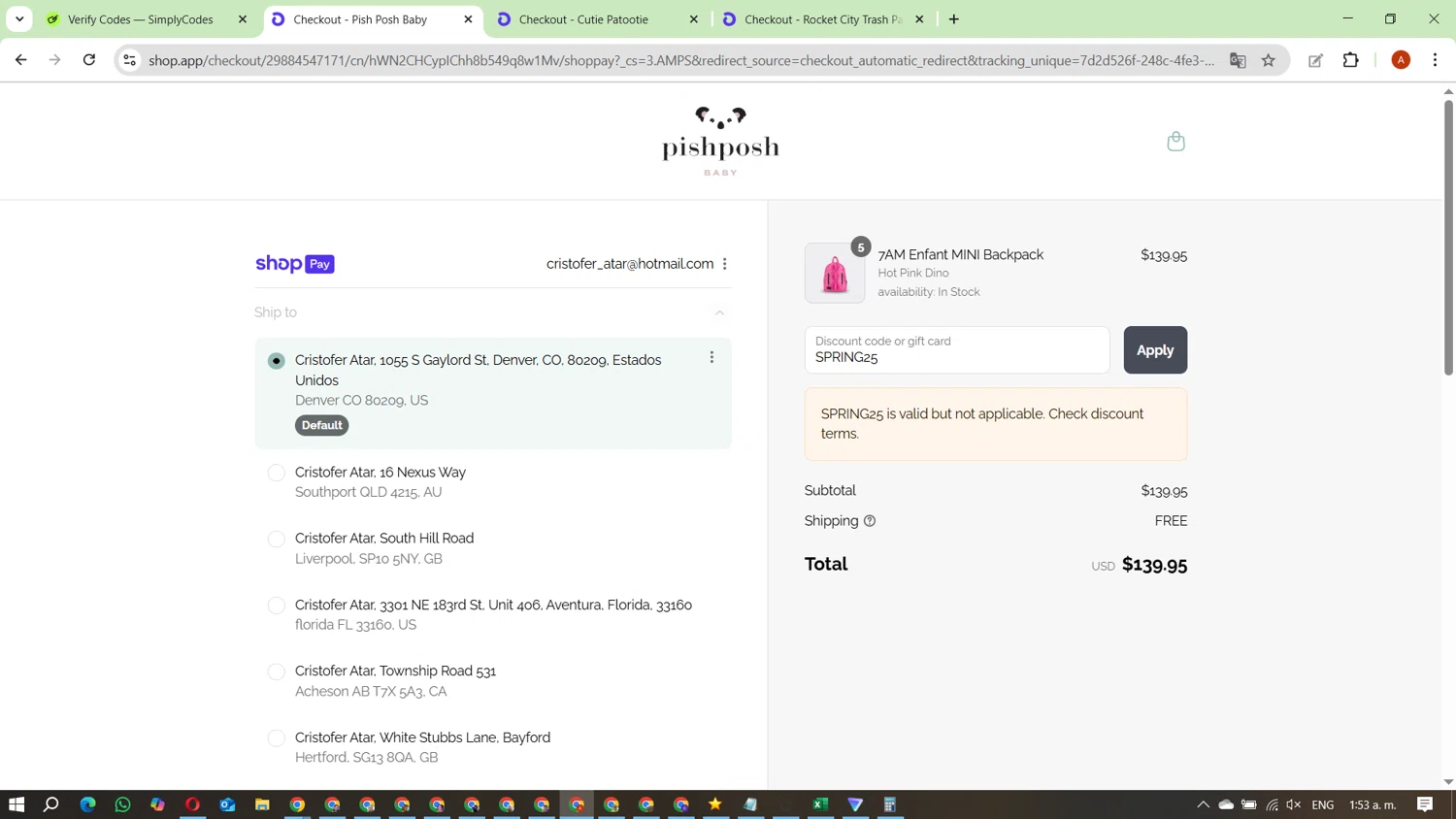Viewport: 1456px width, 819px height.
Task: Click the cristofer_atar@hotmail.com email text
Action: coord(630,264)
